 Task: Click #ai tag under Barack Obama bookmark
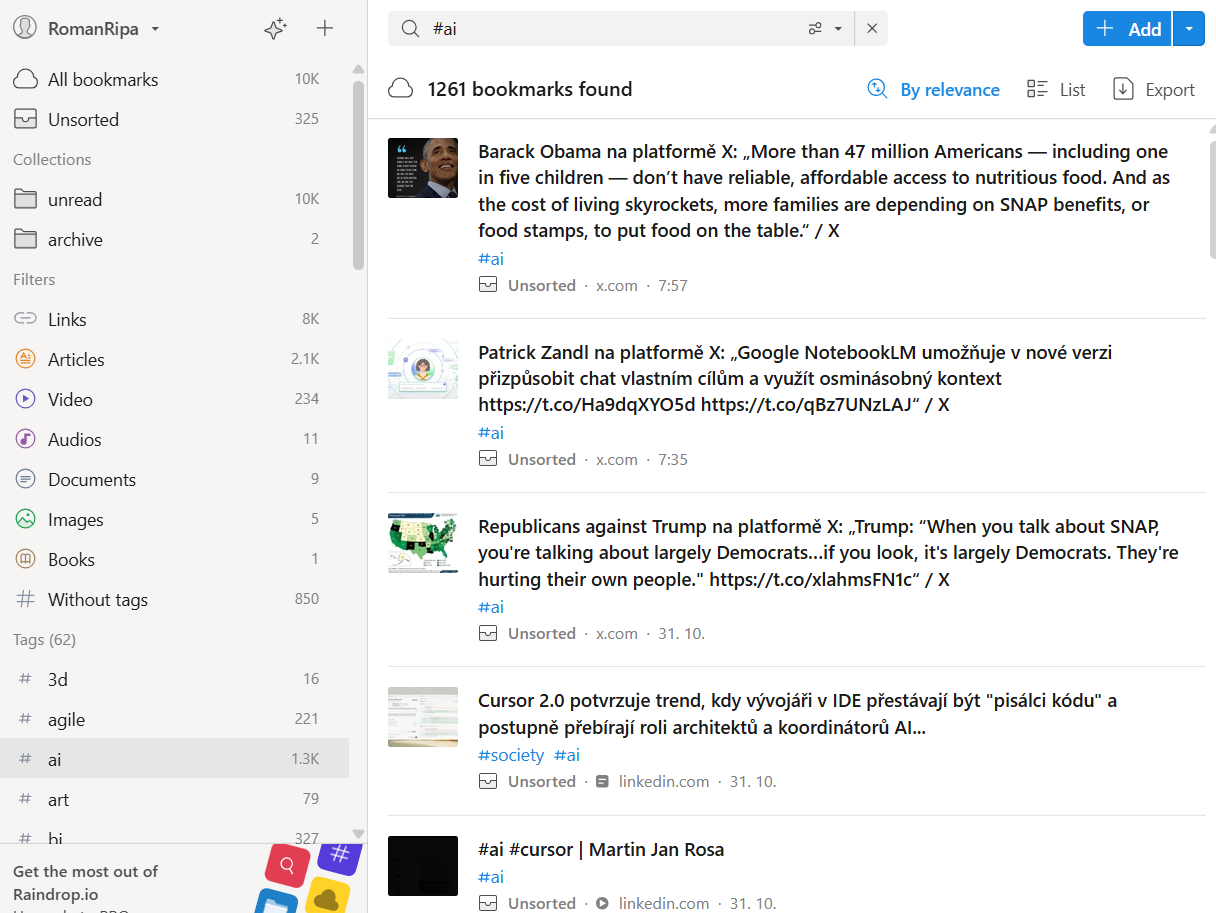click(491, 259)
